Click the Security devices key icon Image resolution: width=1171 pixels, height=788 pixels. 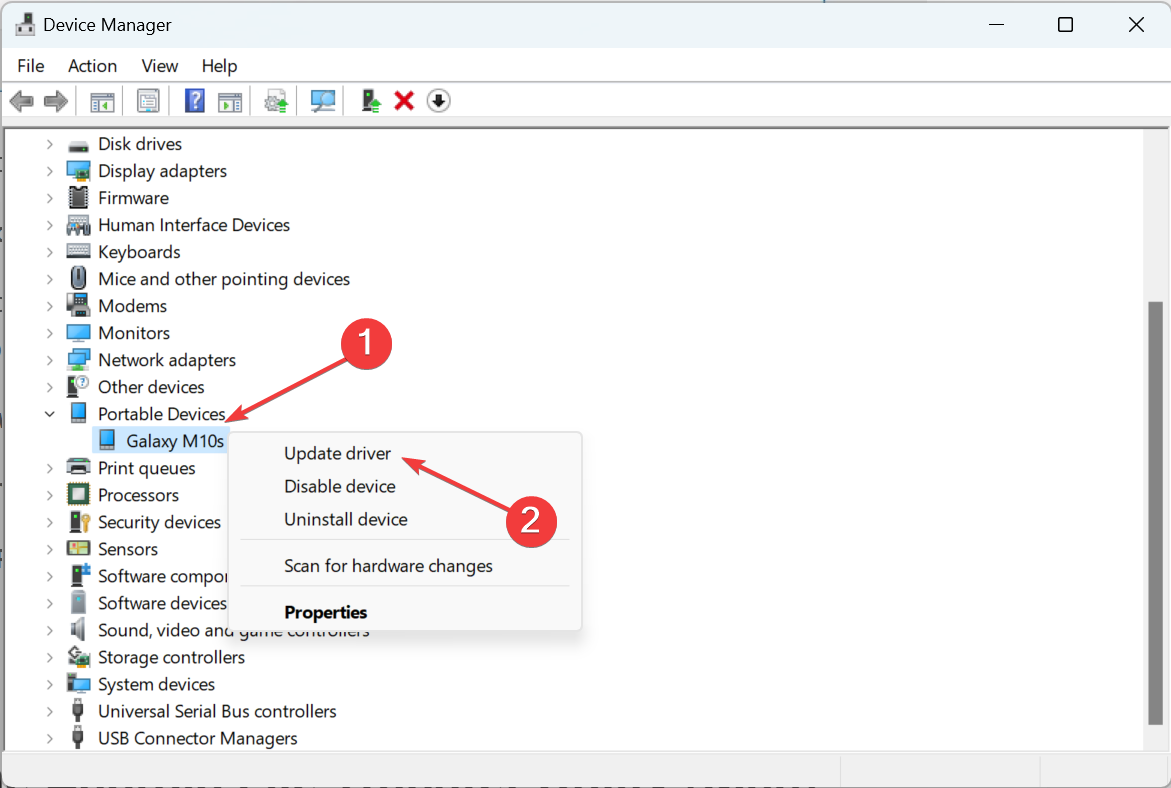tap(78, 521)
